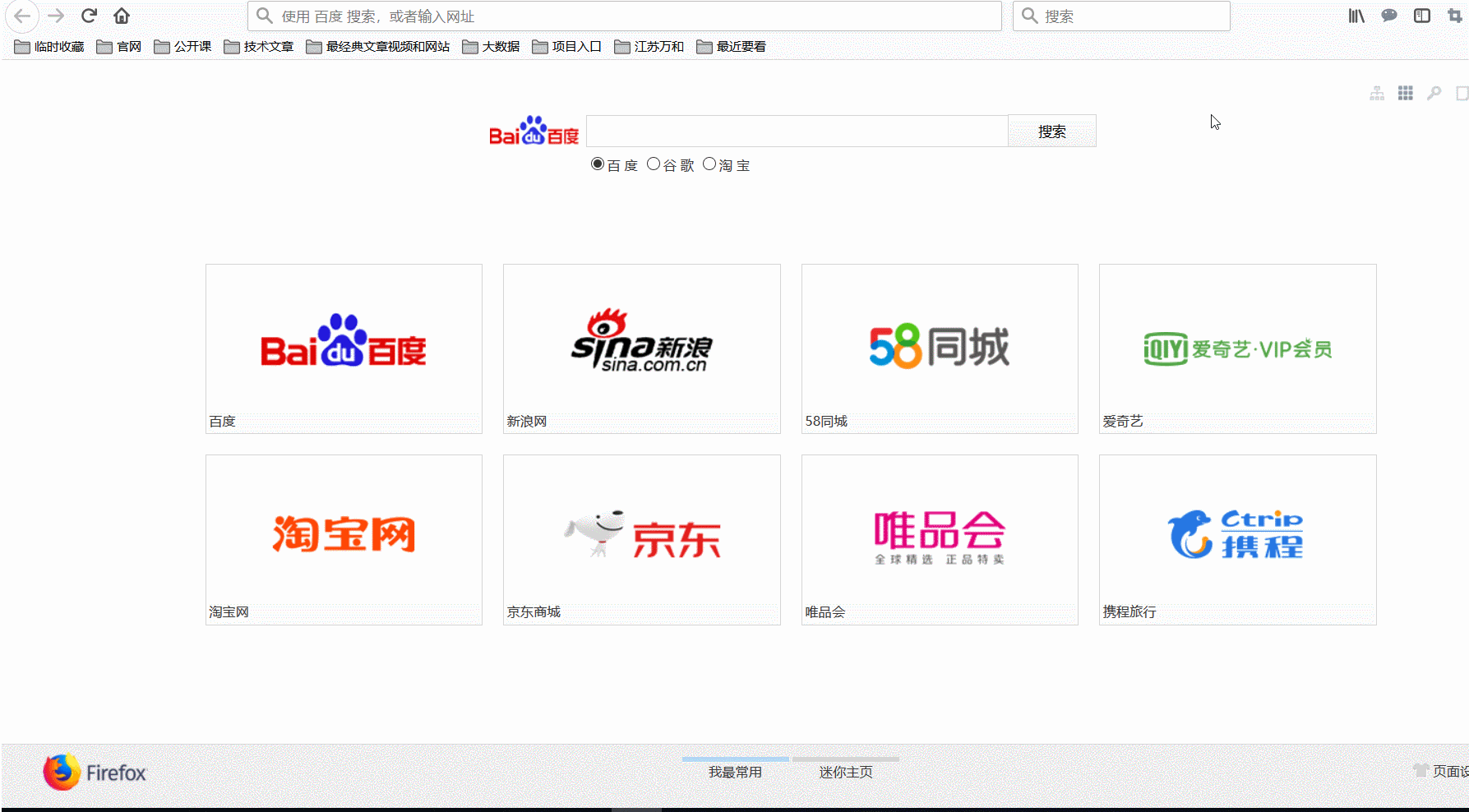Viewport: 1469px width, 812px height.
Task: Switch to the grid tiles view icon
Action: [1406, 94]
